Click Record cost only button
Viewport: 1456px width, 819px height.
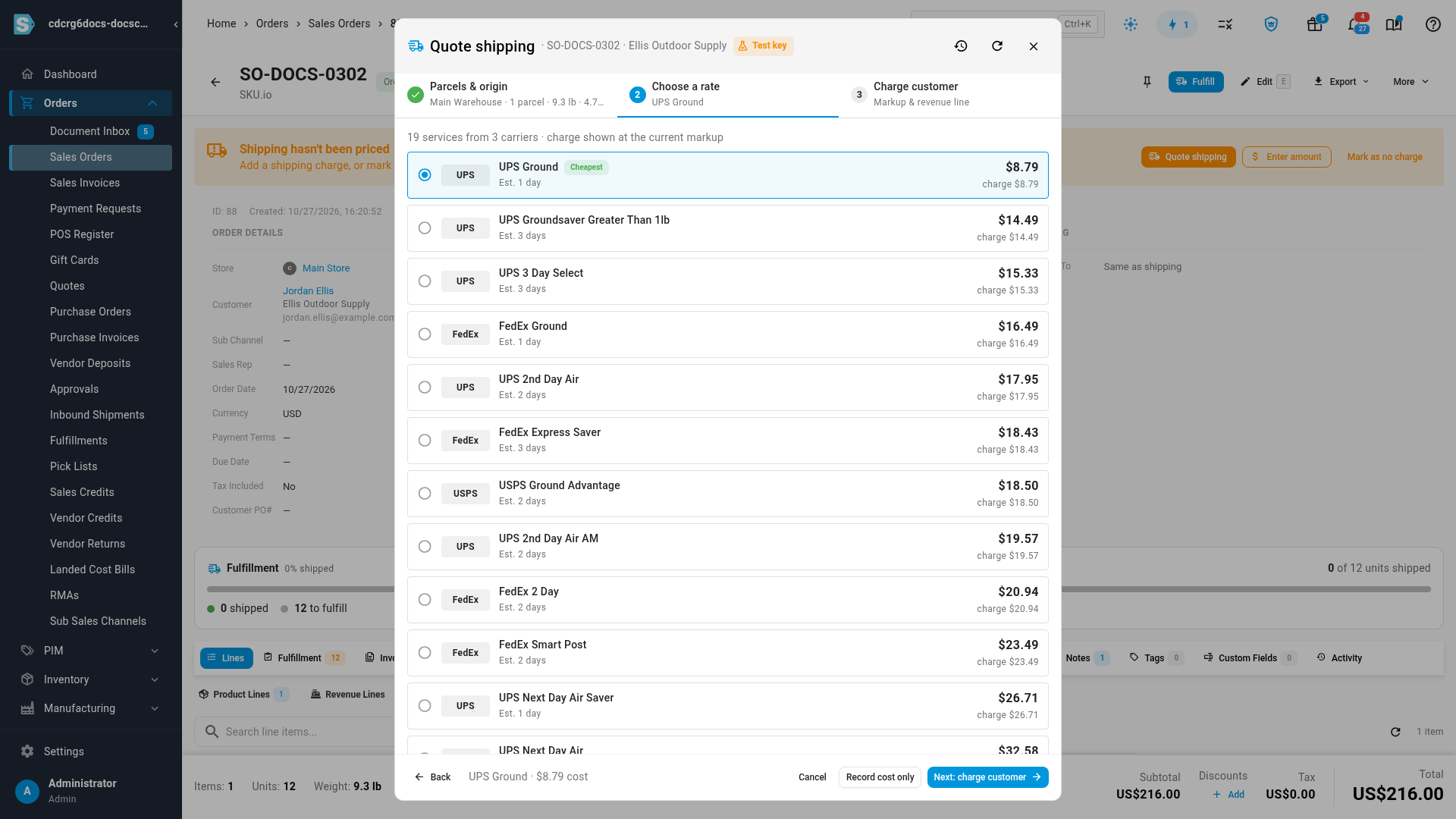880,777
